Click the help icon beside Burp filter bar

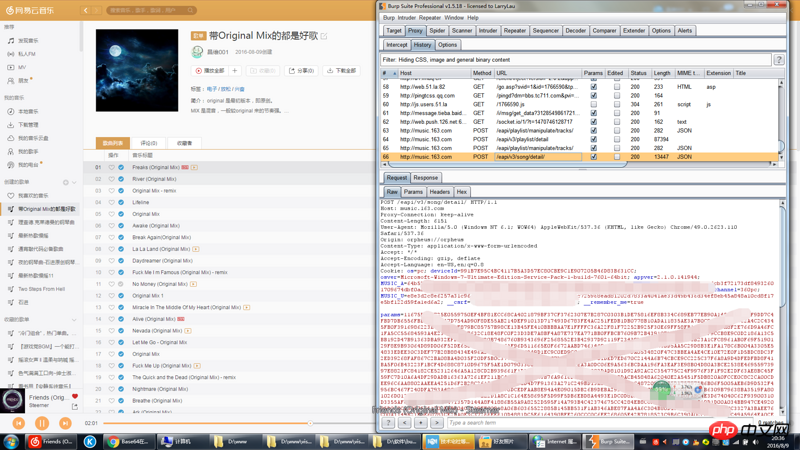pos(779,60)
